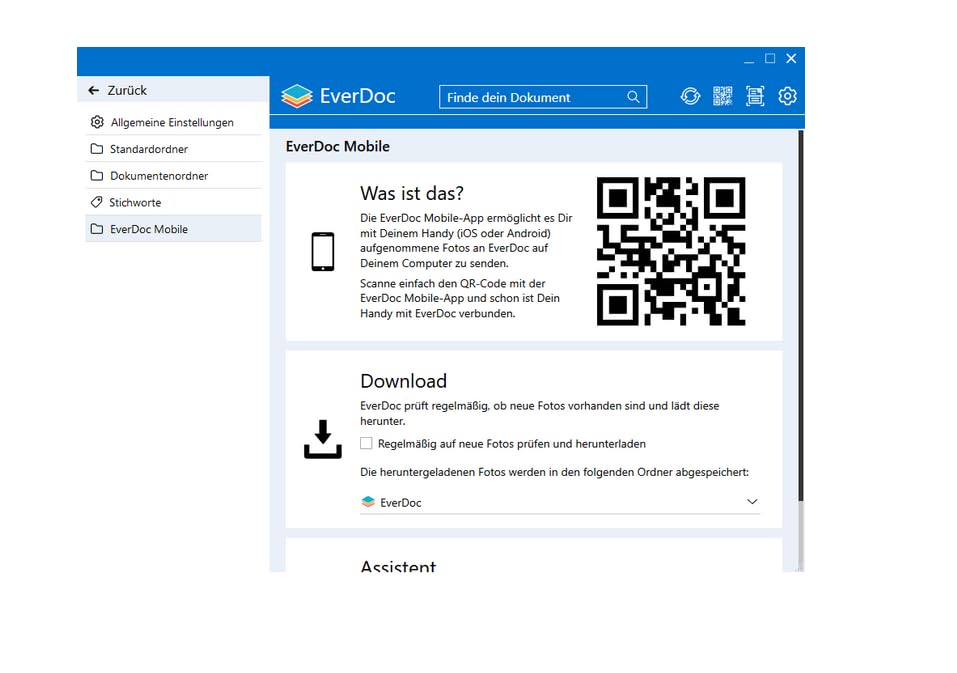
Task: Open settings via gear icon in header
Action: click(787, 96)
